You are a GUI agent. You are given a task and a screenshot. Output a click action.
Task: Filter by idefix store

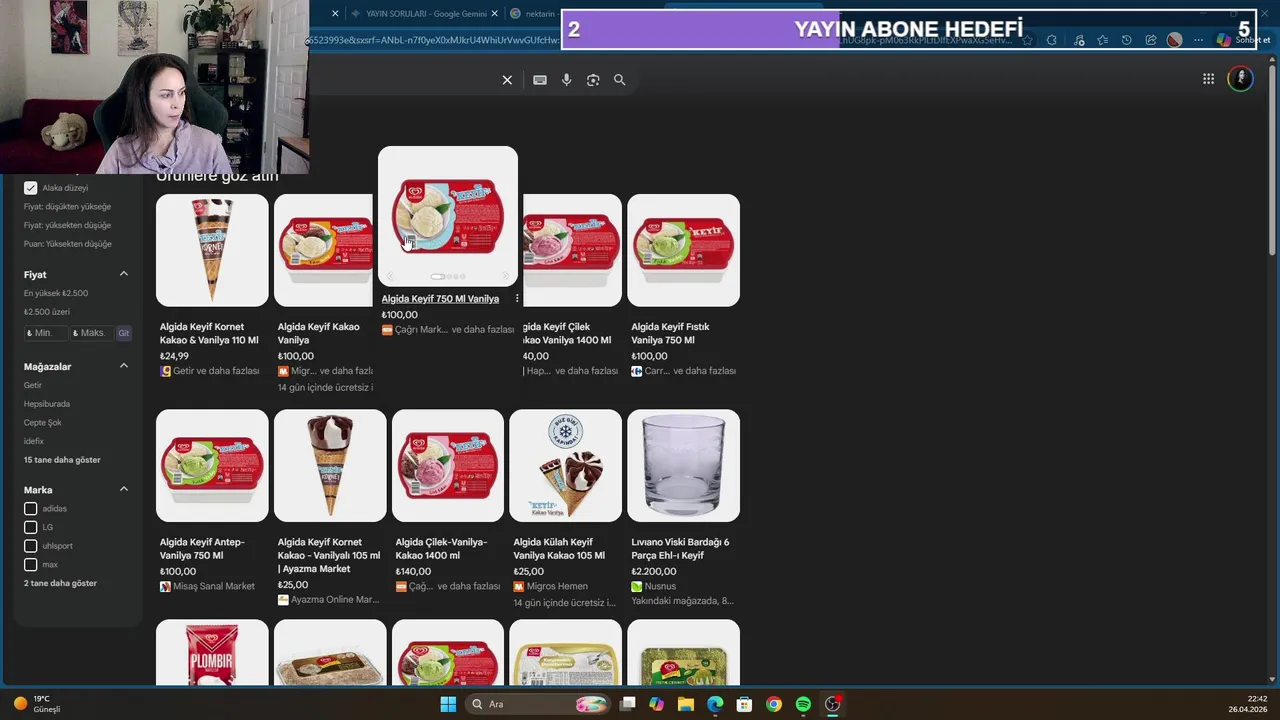34,441
